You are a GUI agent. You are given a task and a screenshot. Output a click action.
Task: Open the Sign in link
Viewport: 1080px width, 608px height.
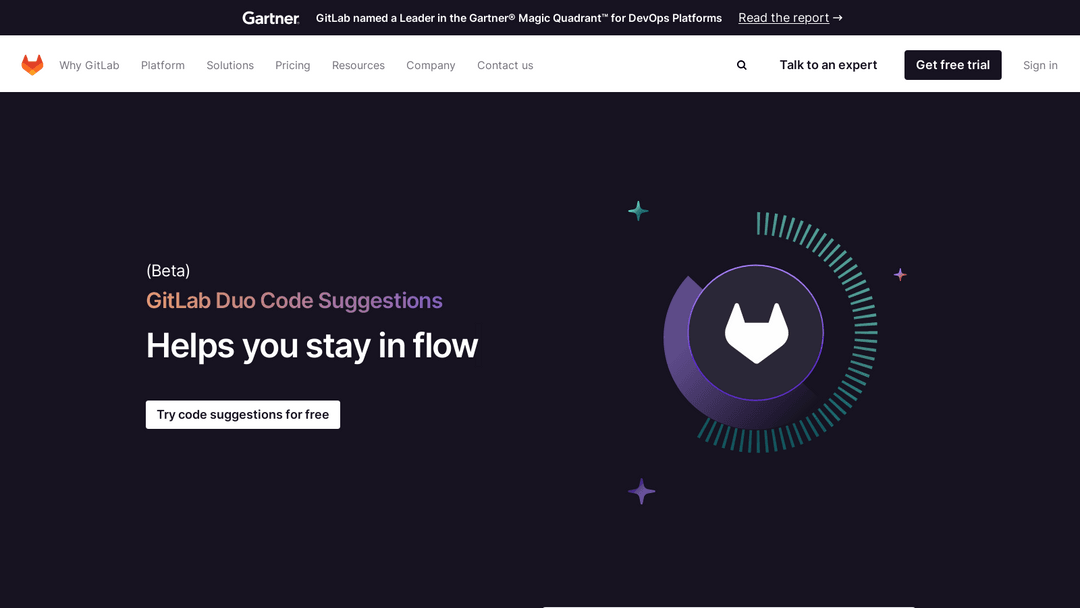(x=1040, y=65)
